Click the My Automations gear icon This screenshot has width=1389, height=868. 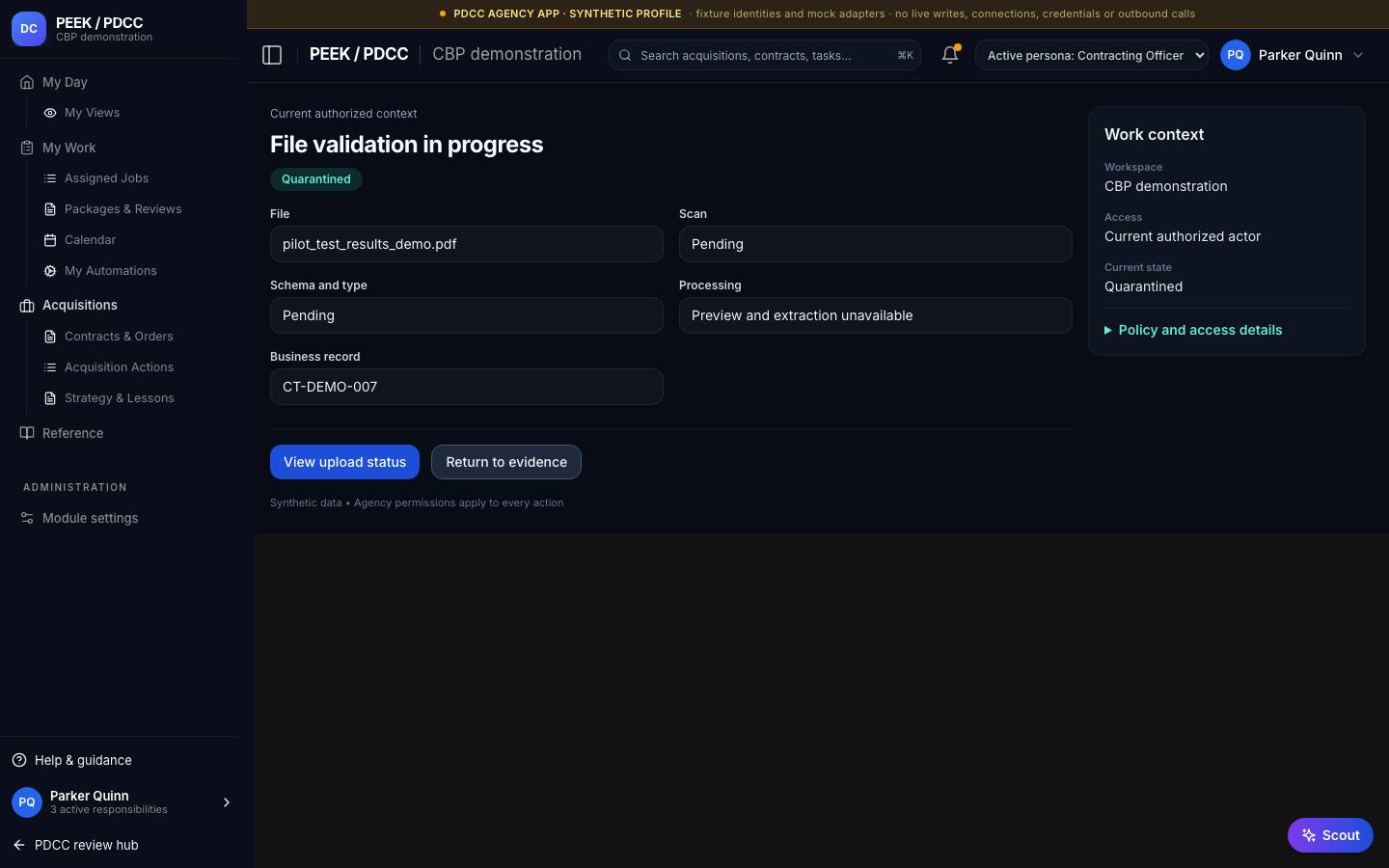50,271
